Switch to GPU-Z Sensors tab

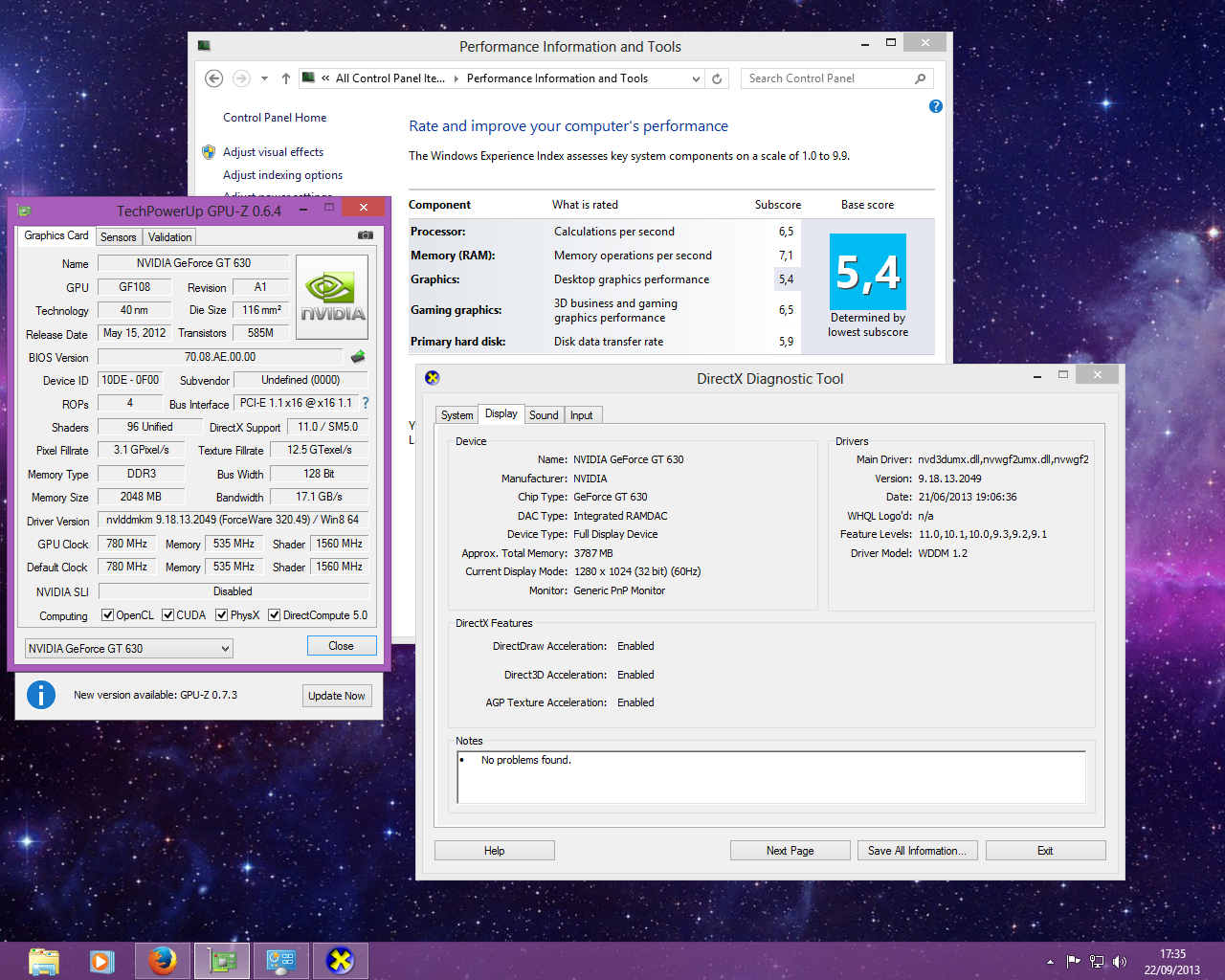pos(119,237)
